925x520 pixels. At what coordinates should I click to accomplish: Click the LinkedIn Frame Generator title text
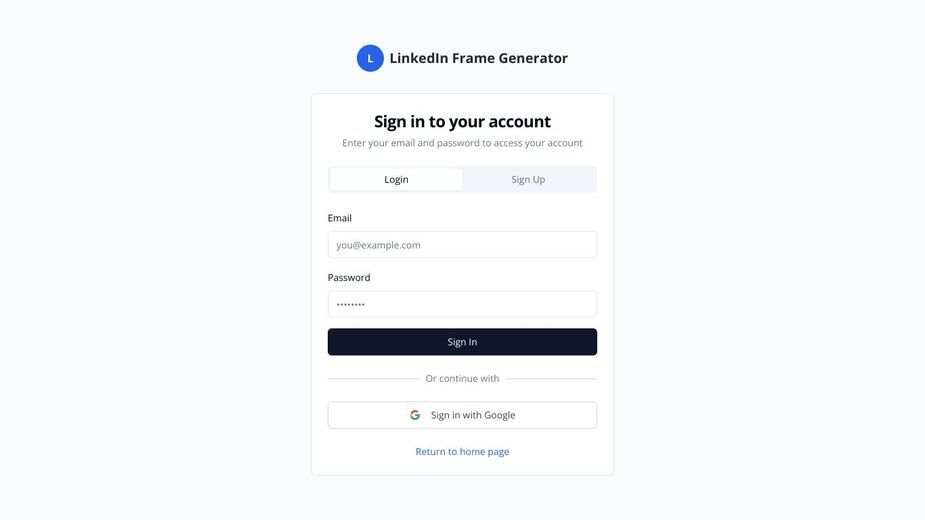[478, 58]
